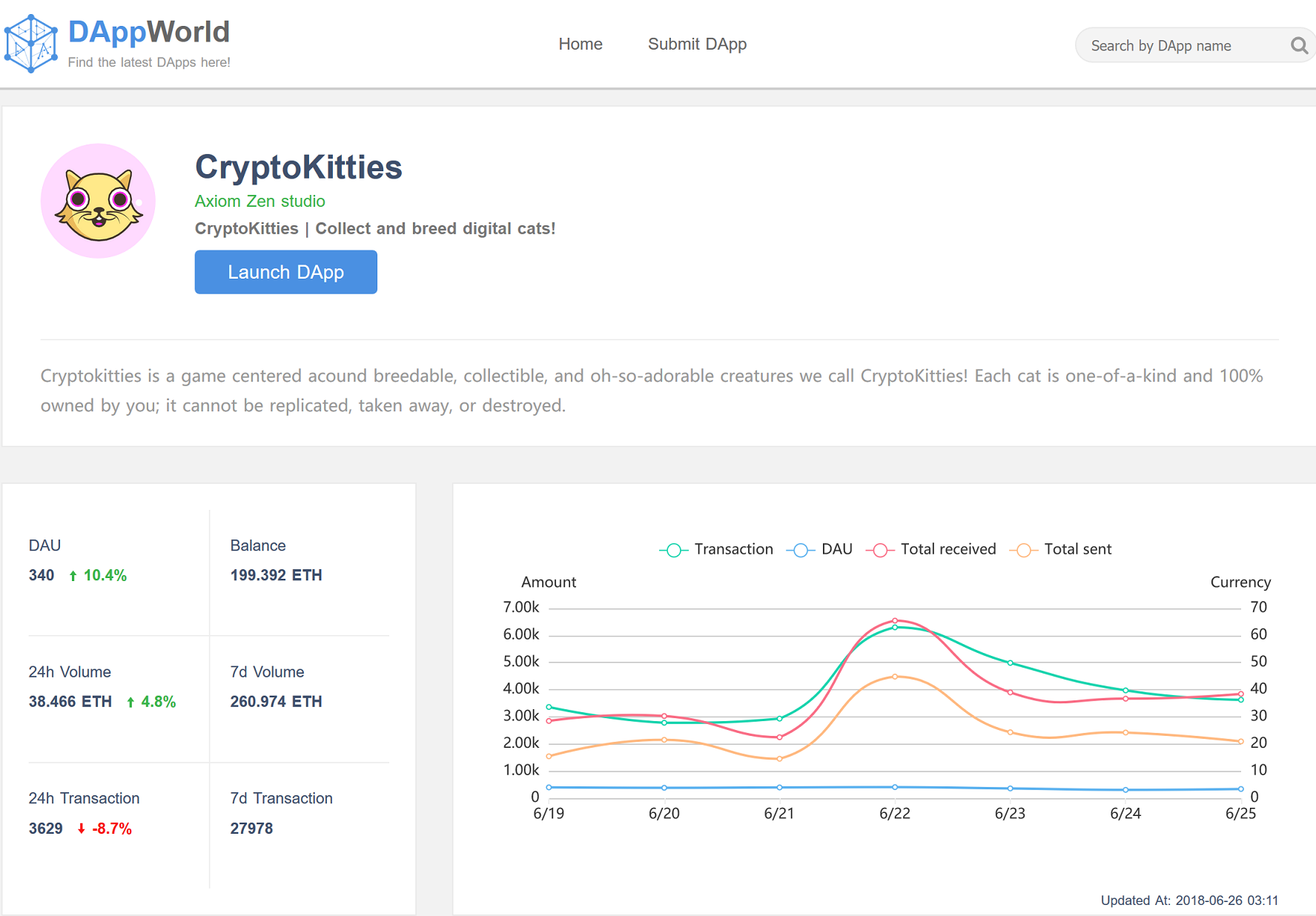1316x916 pixels.
Task: Click the red 24h Transaction decrease arrow
Action: coord(81,829)
